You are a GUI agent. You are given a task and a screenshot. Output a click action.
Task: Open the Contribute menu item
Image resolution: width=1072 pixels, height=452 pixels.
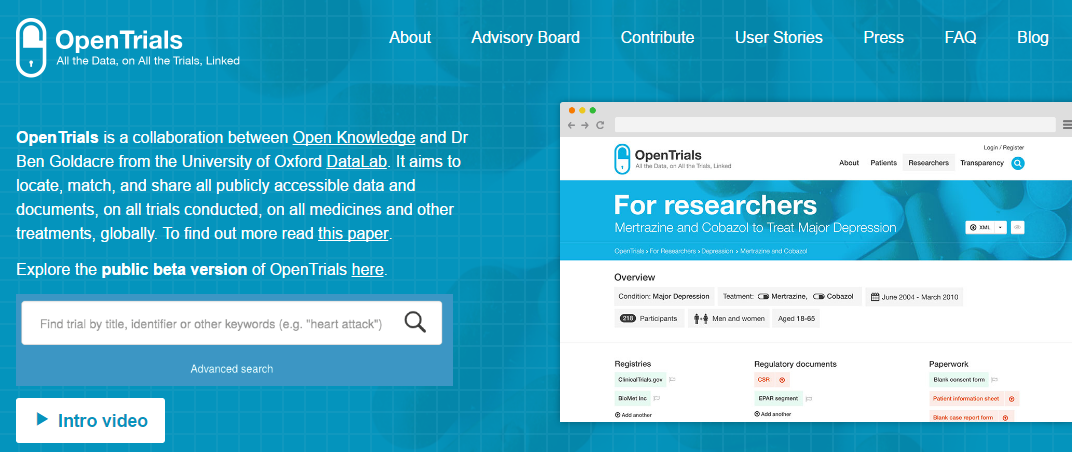pos(657,37)
